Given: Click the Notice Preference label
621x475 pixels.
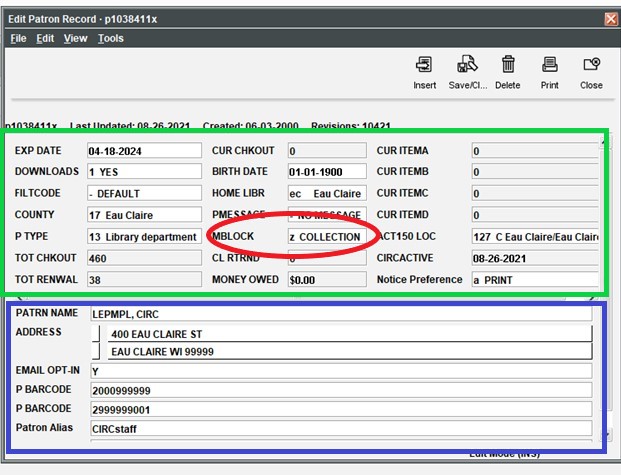Looking at the screenshot, I should pos(419,279).
